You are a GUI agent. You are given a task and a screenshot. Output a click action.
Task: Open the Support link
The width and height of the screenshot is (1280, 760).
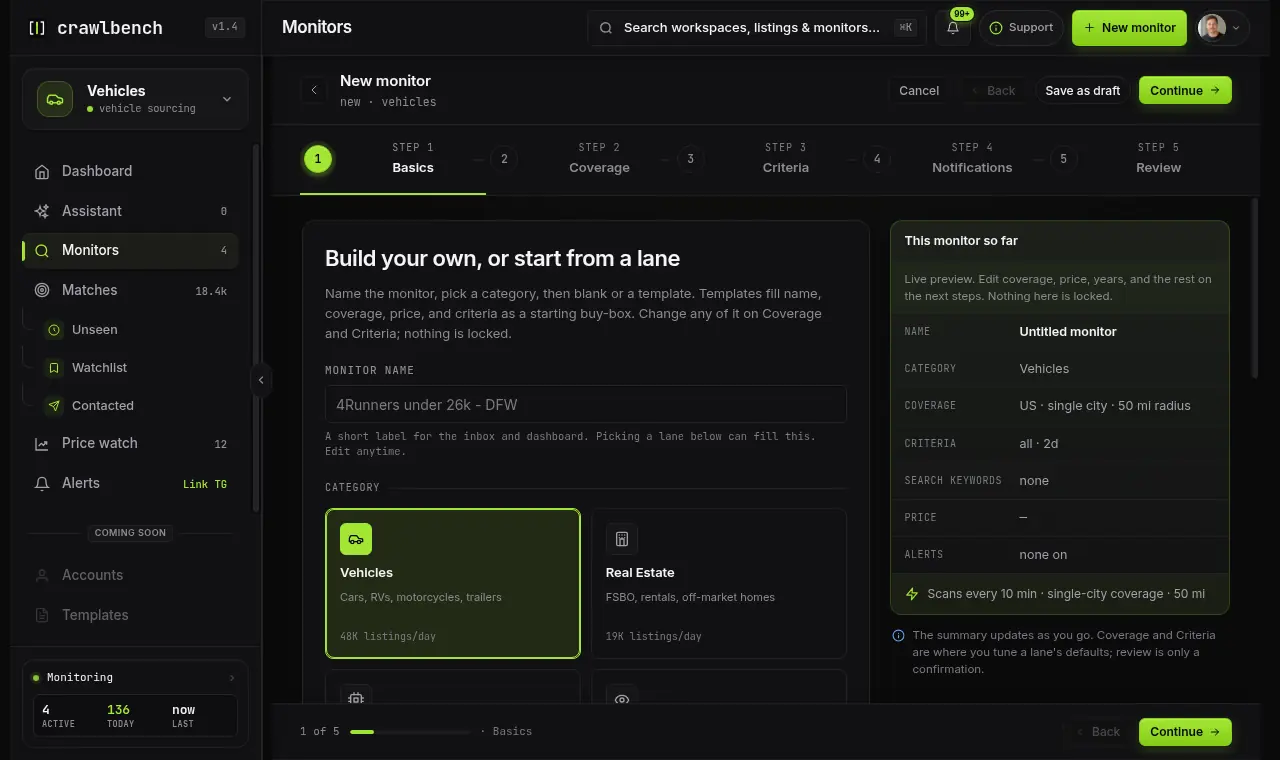[x=1021, y=28]
